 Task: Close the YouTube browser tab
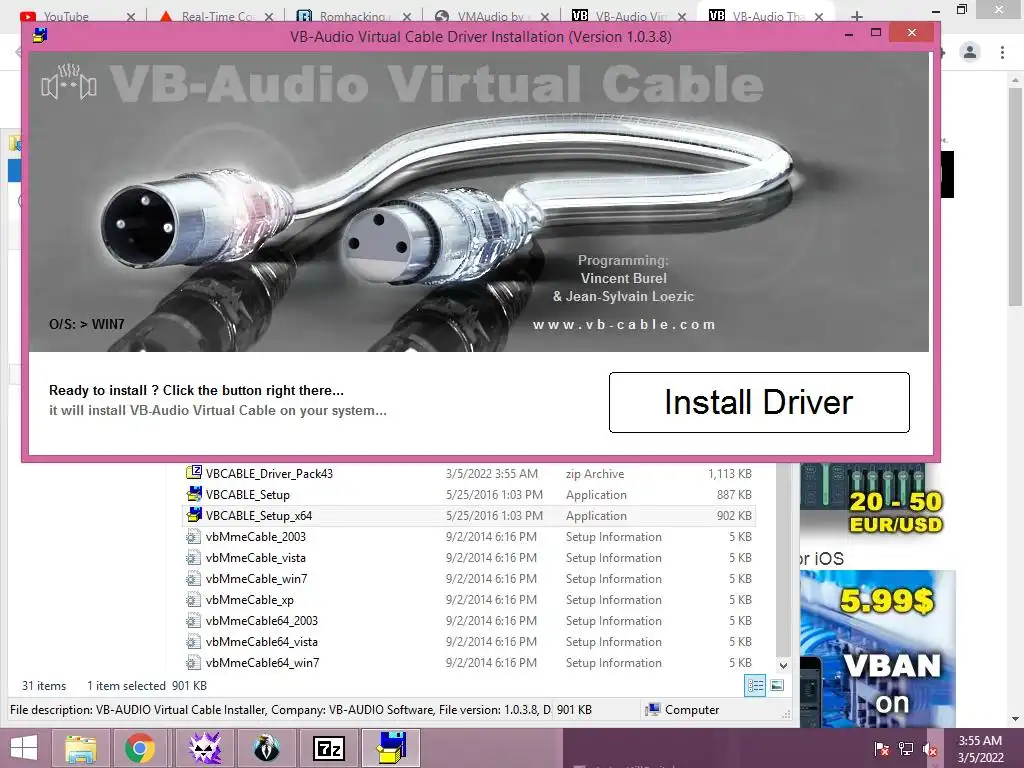[131, 16]
